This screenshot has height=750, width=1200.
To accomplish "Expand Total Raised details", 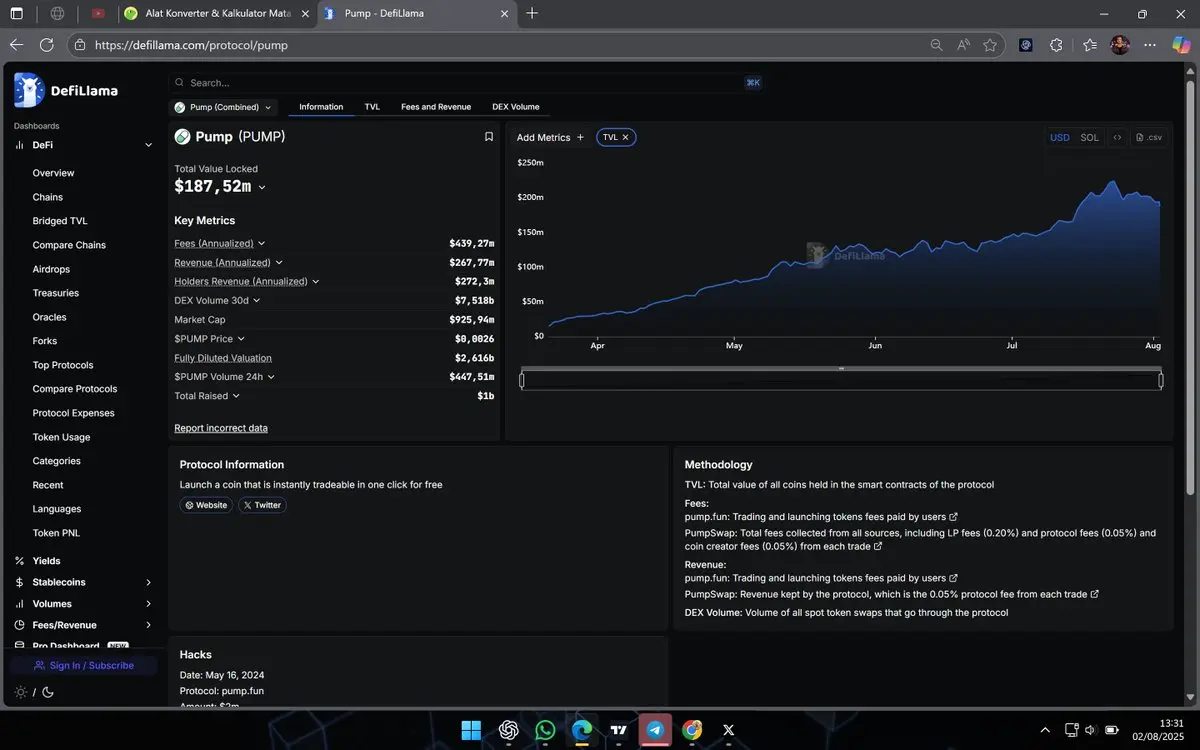I will 236,396.
